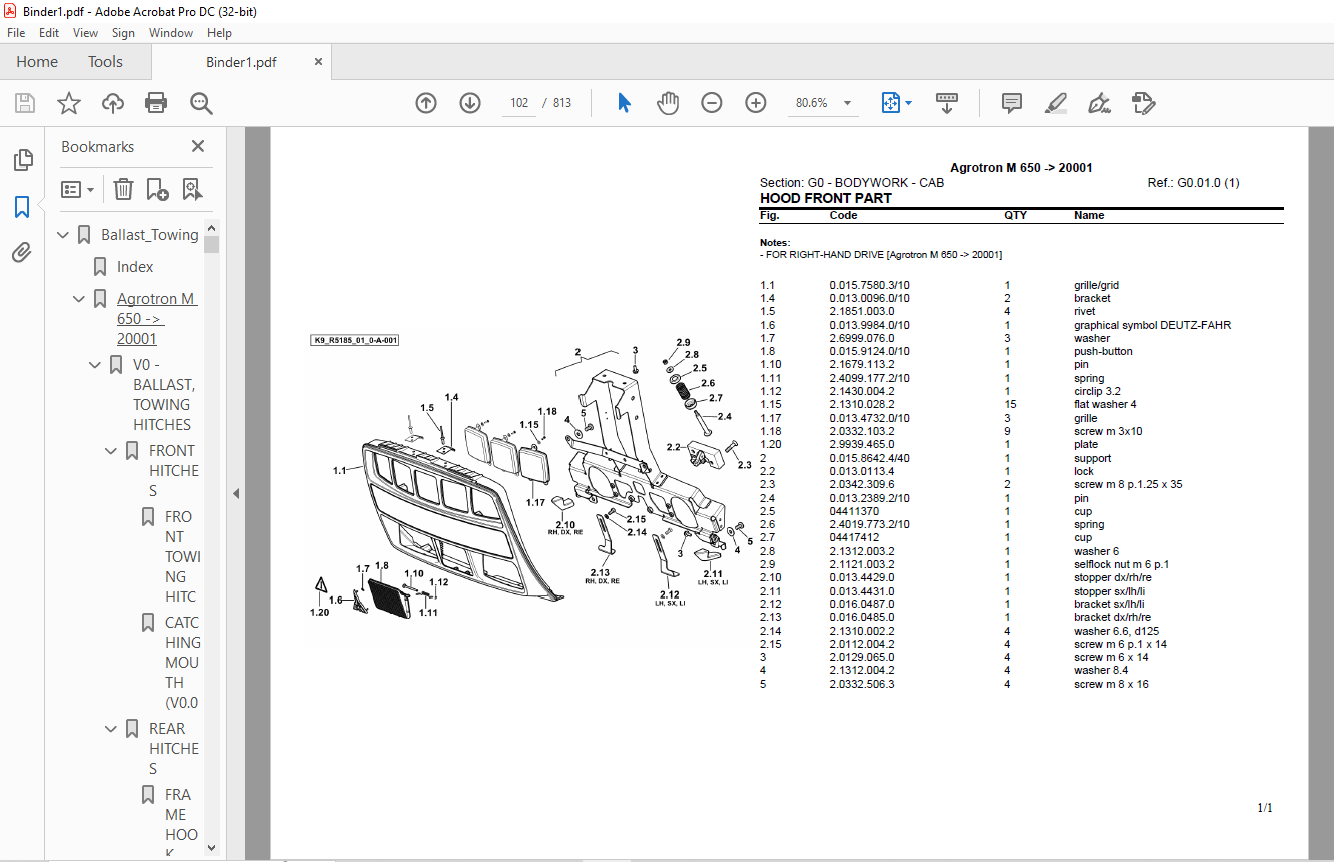The height and width of the screenshot is (862, 1334).
Task: Click the 'selflock nut m 6 p.1' entry
Action: tap(1121, 564)
